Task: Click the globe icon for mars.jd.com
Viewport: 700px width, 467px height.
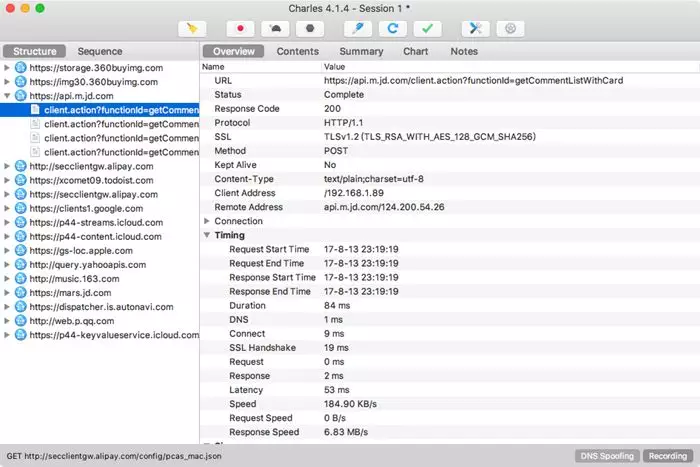Action: 21,293
